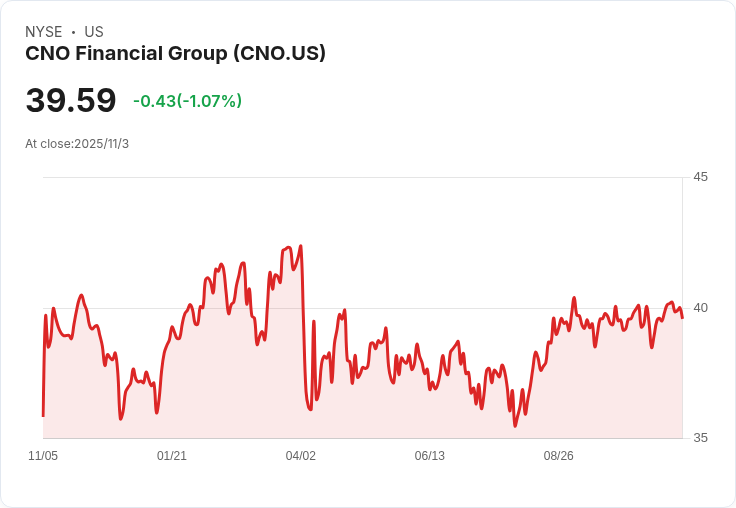Click the US market label

click(94, 32)
